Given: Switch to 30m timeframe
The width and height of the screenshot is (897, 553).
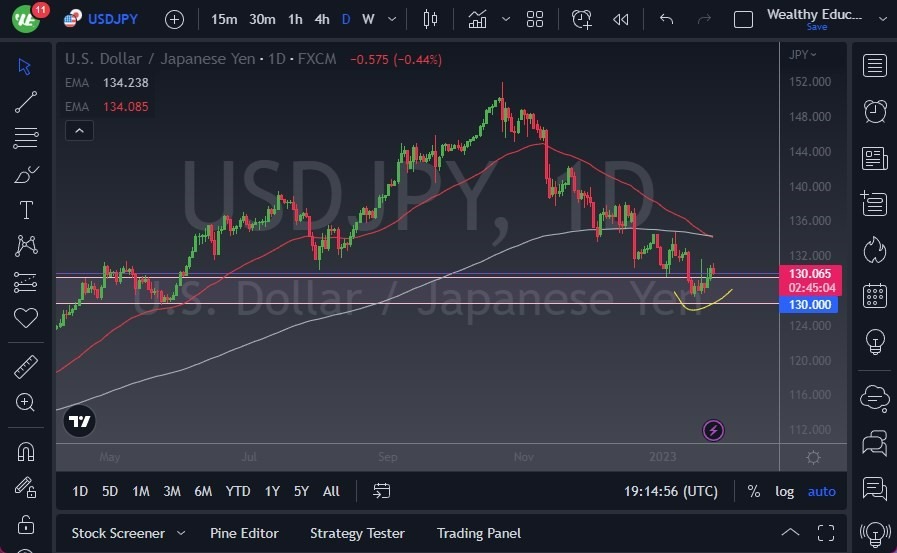Looking at the screenshot, I should (x=262, y=19).
